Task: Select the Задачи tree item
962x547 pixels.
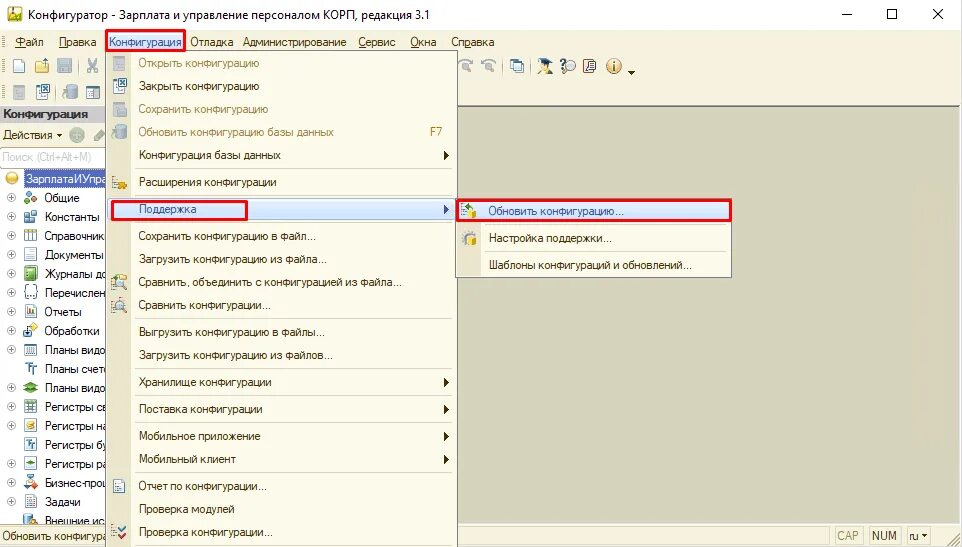Action: [x=63, y=502]
